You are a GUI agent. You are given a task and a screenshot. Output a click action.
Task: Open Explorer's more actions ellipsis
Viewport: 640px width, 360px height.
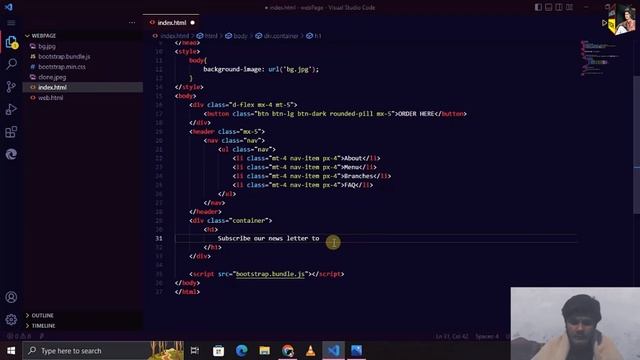132,22
